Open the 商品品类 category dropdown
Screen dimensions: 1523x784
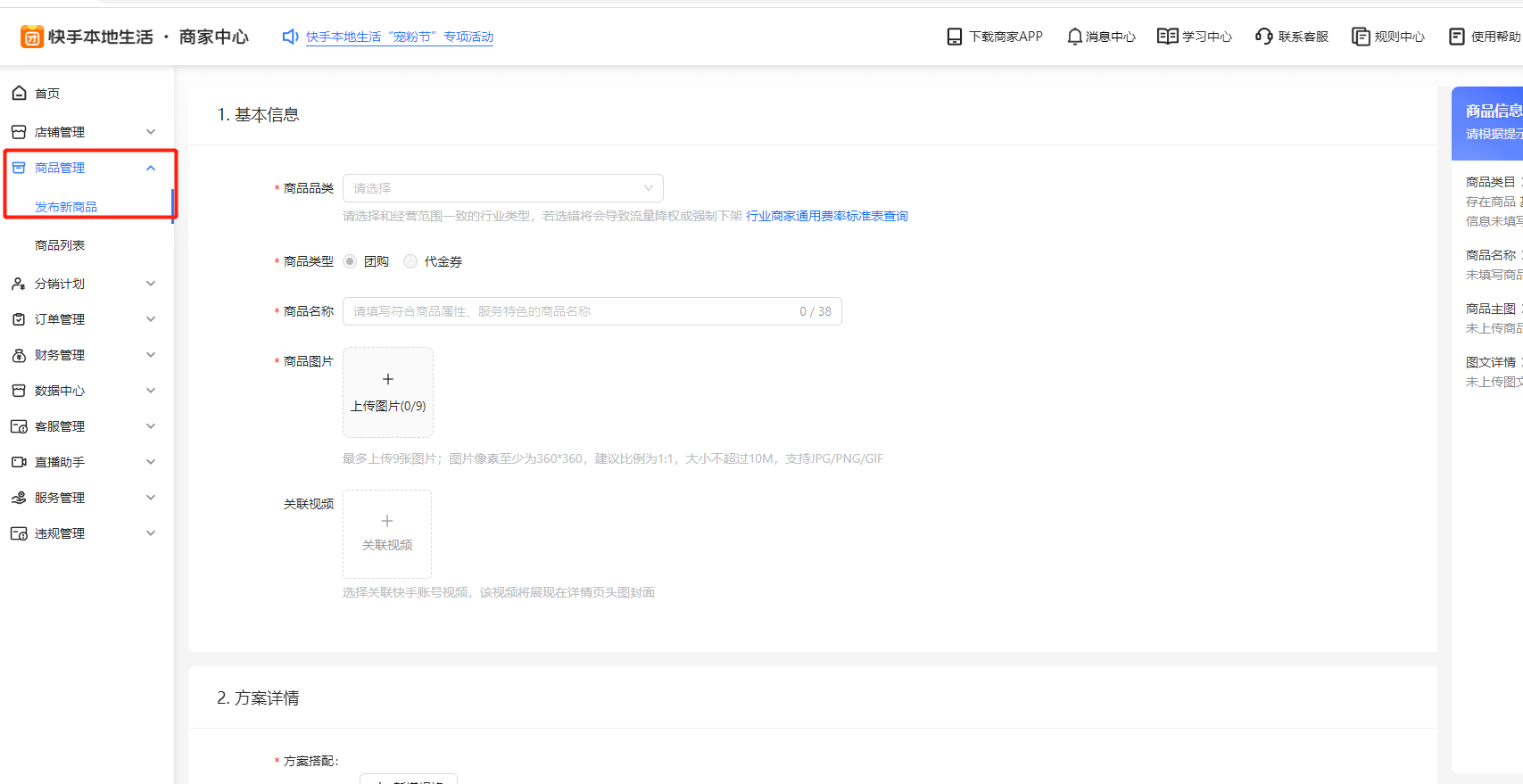(x=502, y=188)
